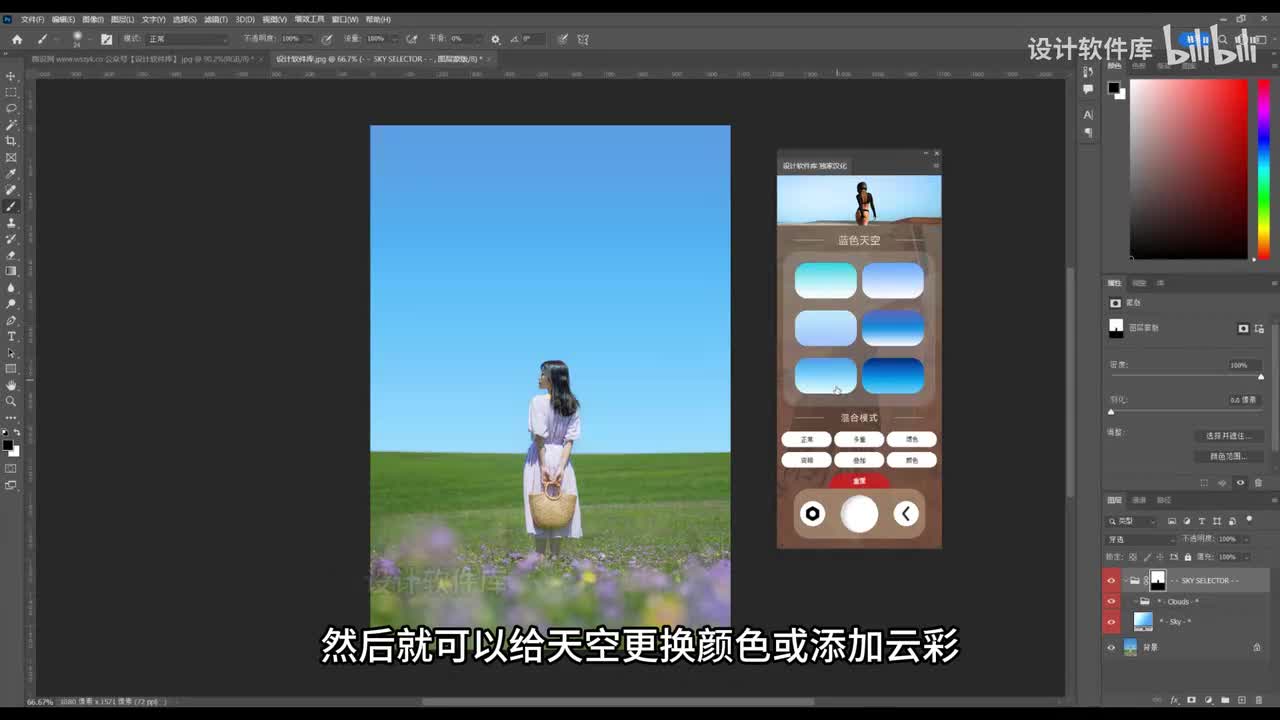Toggle visibility of the Clouds layer
Viewport: 1280px width, 720px height.
pos(1110,601)
